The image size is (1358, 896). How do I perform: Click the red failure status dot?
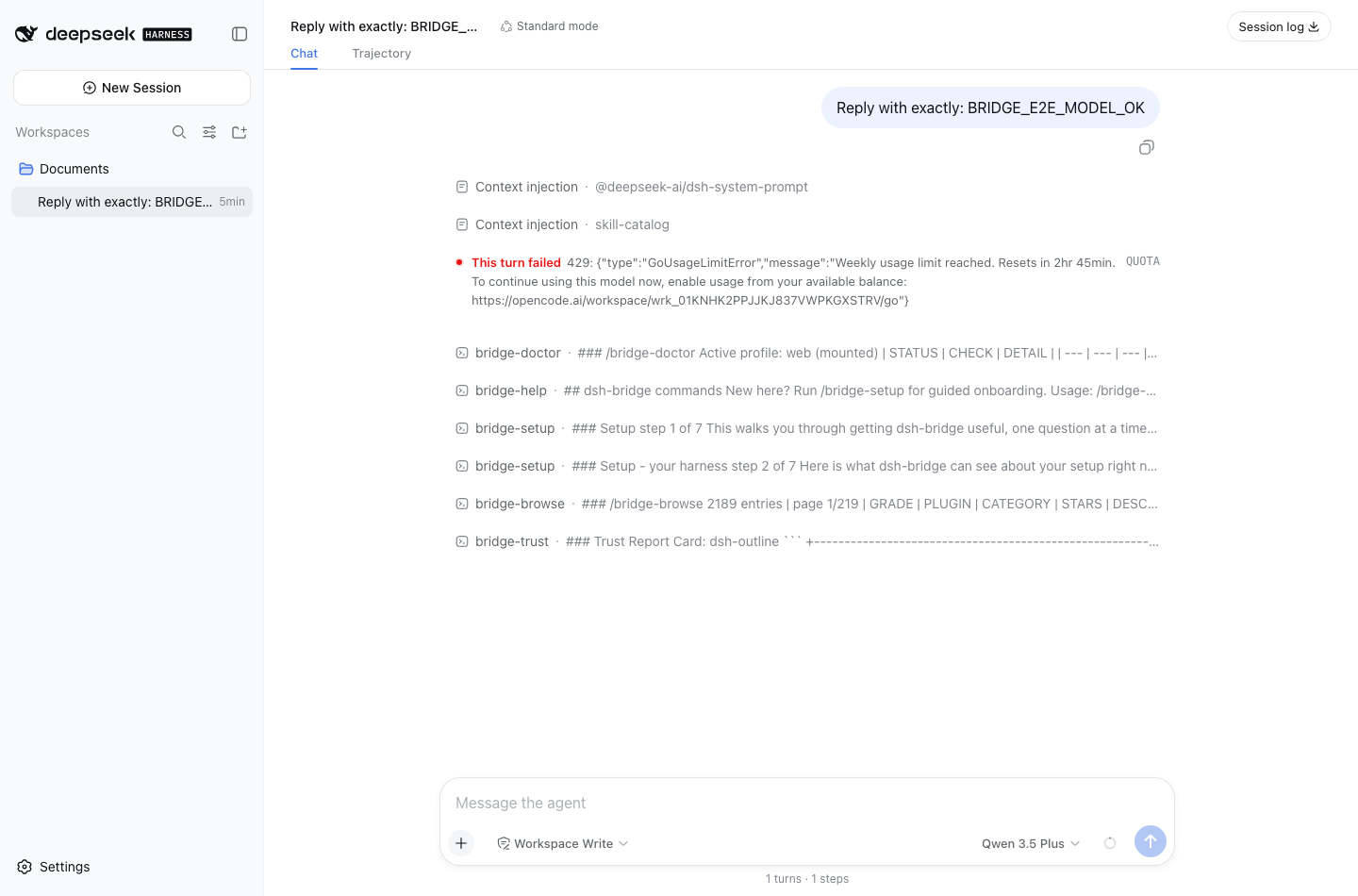pyautogui.click(x=459, y=262)
